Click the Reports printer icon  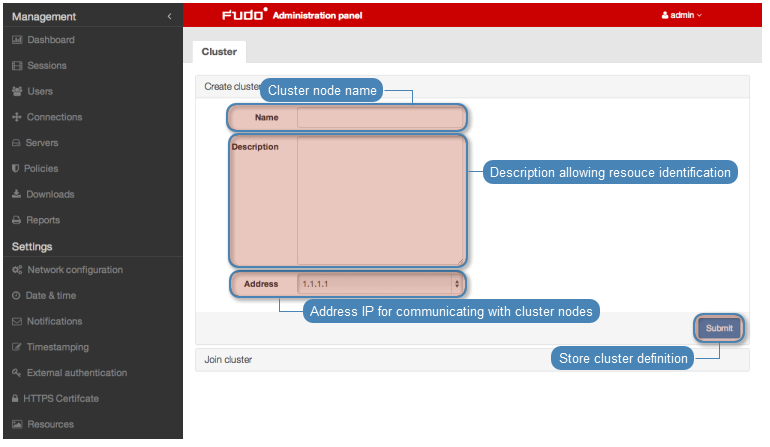[17, 220]
